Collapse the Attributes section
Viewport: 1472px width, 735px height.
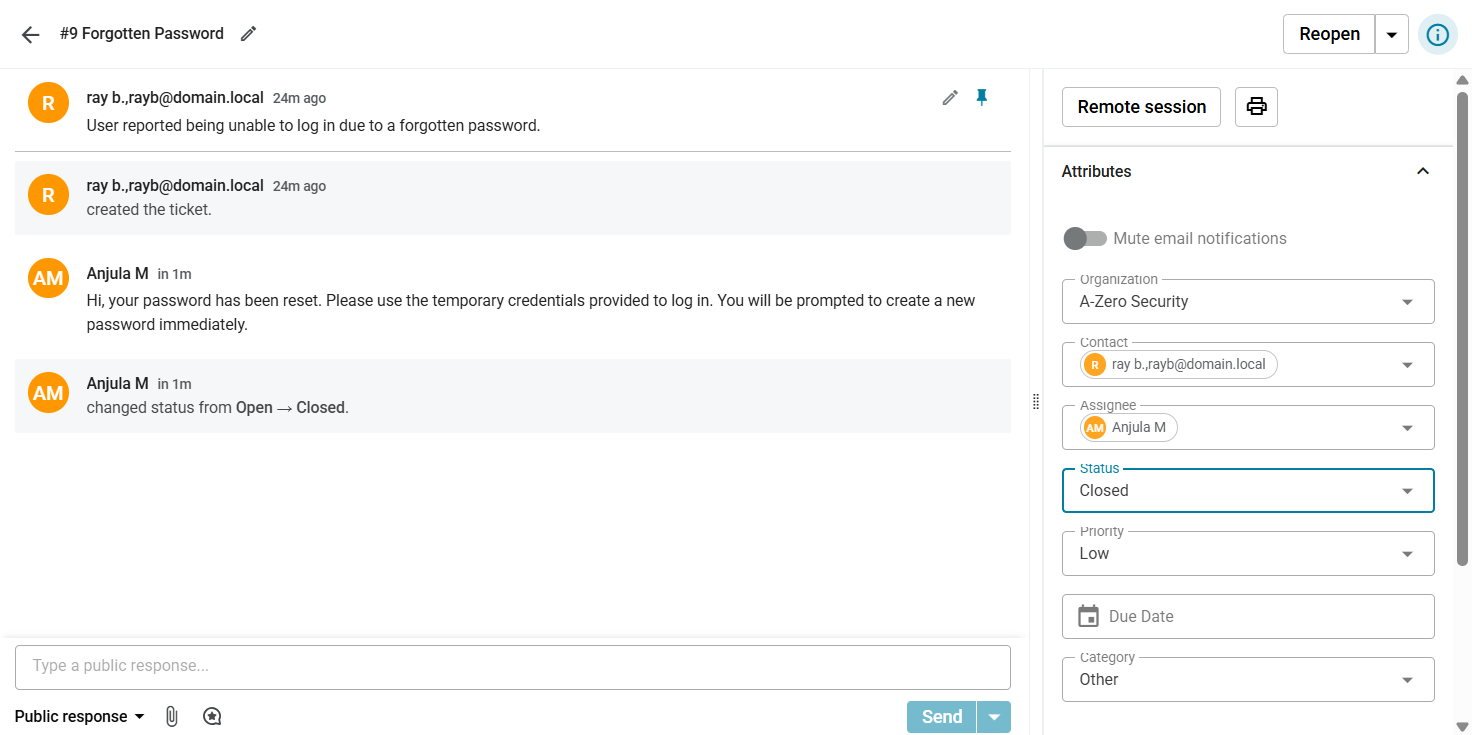coord(1423,171)
